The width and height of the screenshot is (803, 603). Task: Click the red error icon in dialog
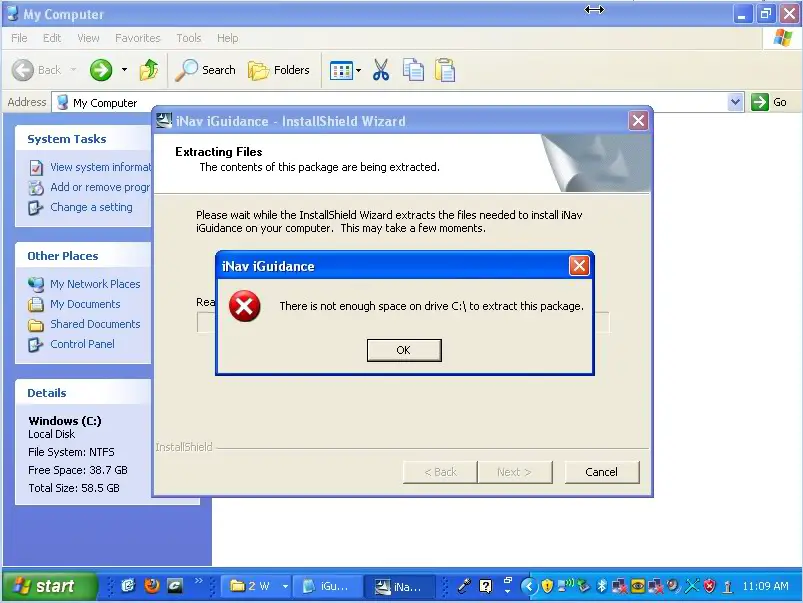tap(245, 306)
